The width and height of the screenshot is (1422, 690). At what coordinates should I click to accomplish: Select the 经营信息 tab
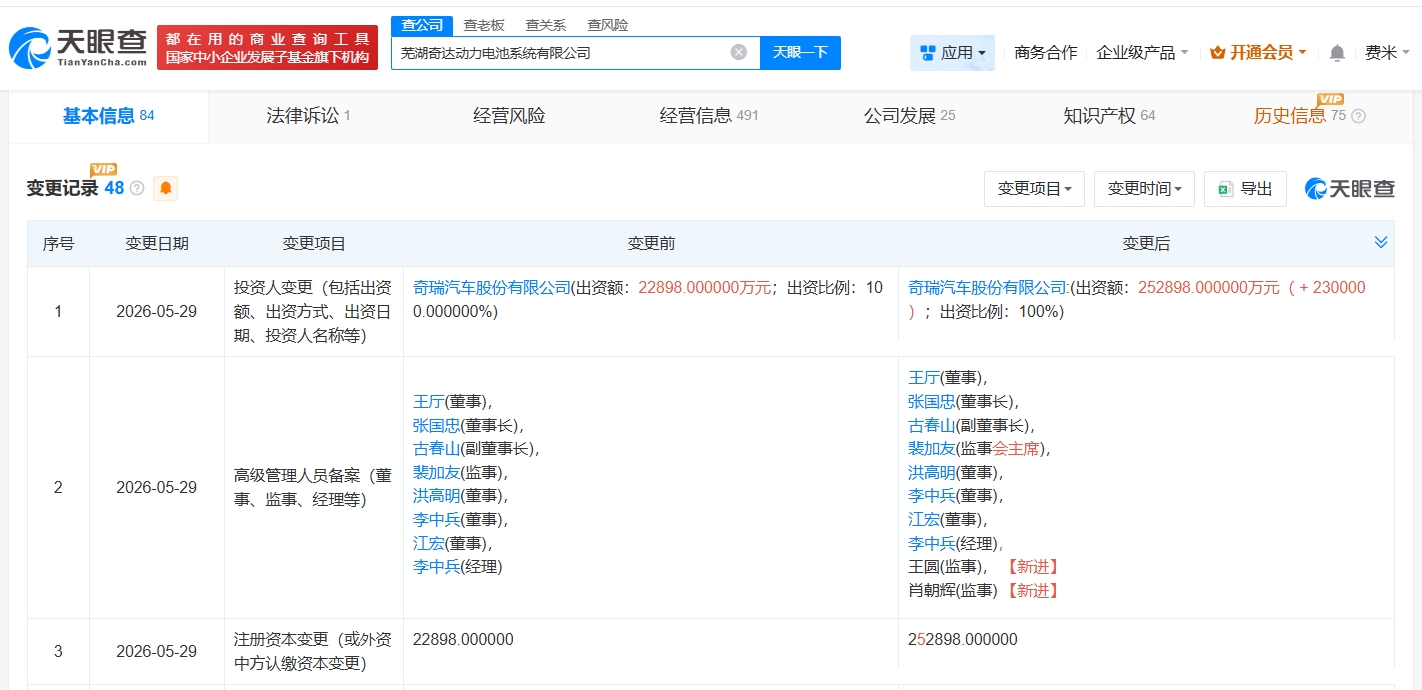(708, 116)
